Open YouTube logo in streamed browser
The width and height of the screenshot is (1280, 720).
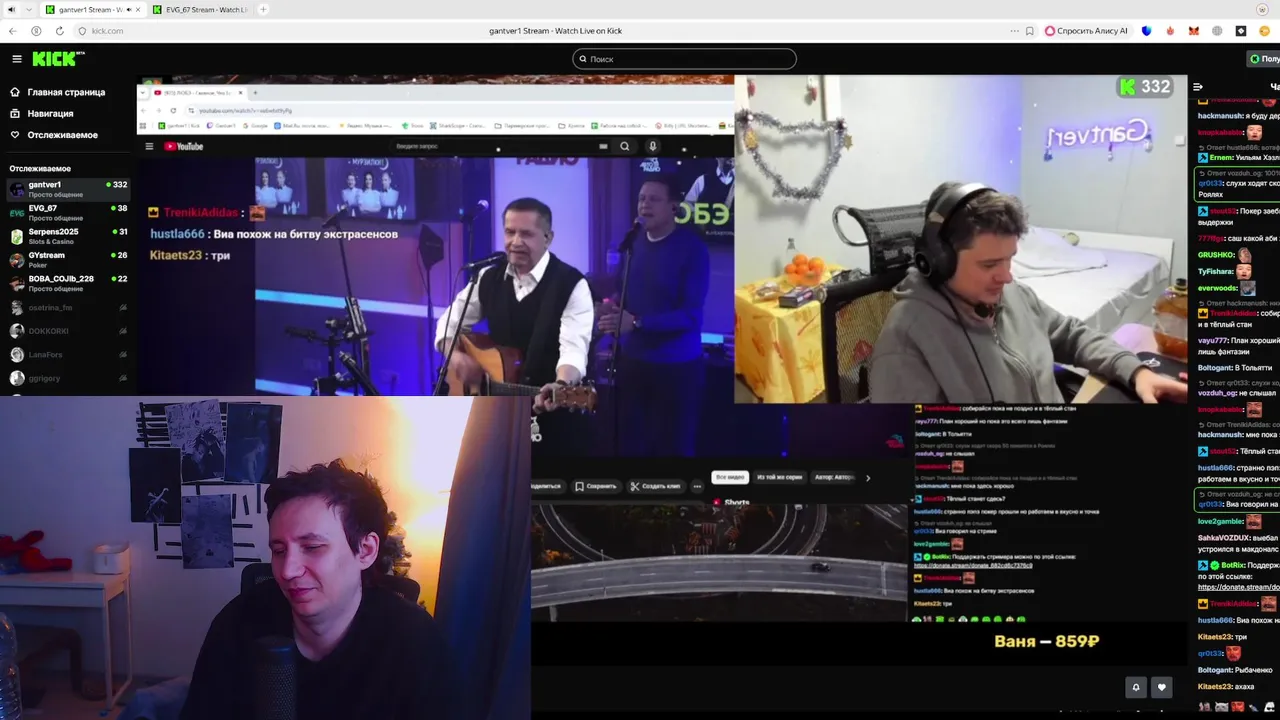click(184, 146)
